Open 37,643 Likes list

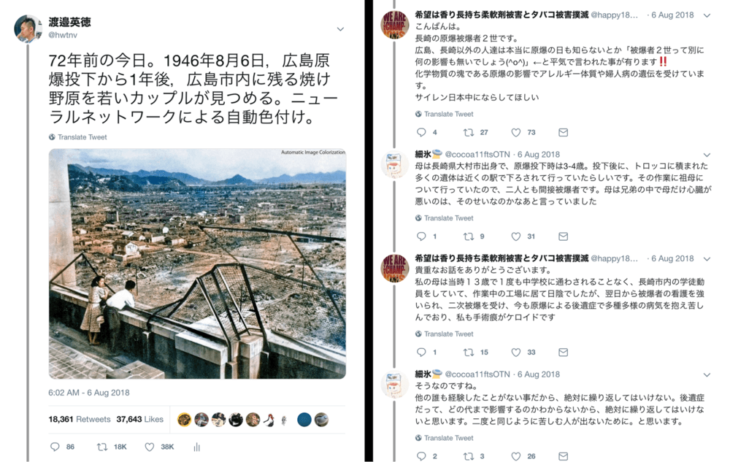click(x=140, y=419)
